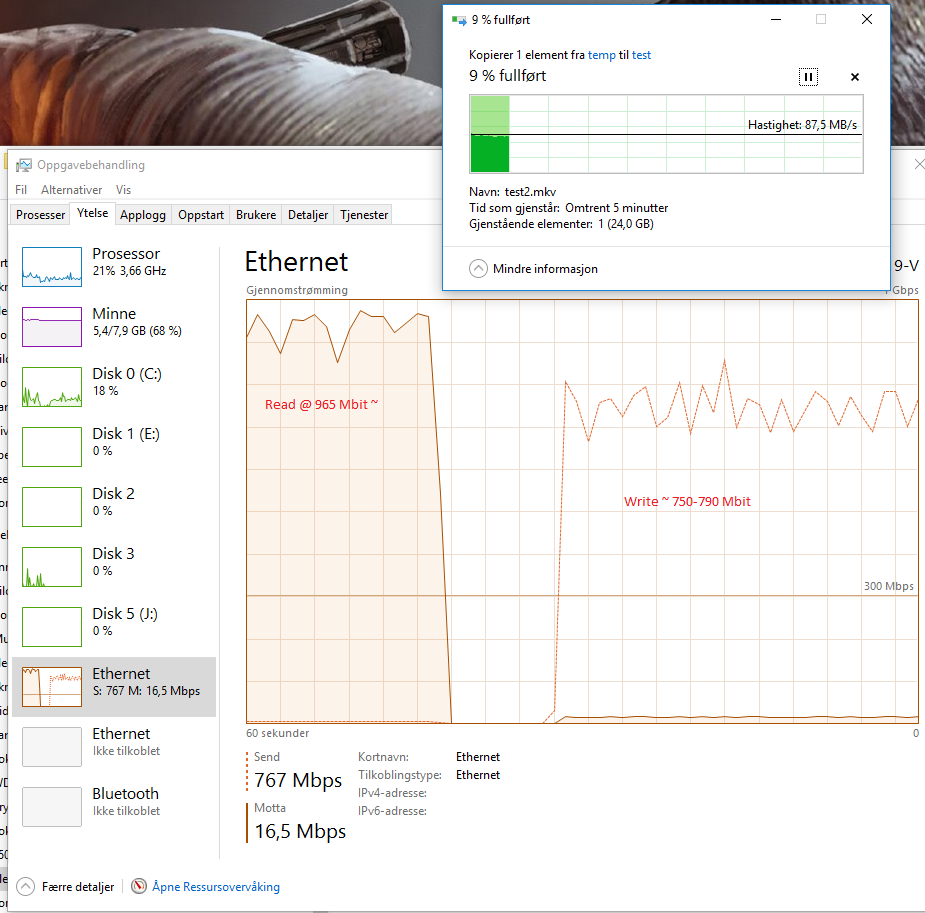Click the Resource Monitor icon
The height and width of the screenshot is (913, 925).
coord(139,886)
